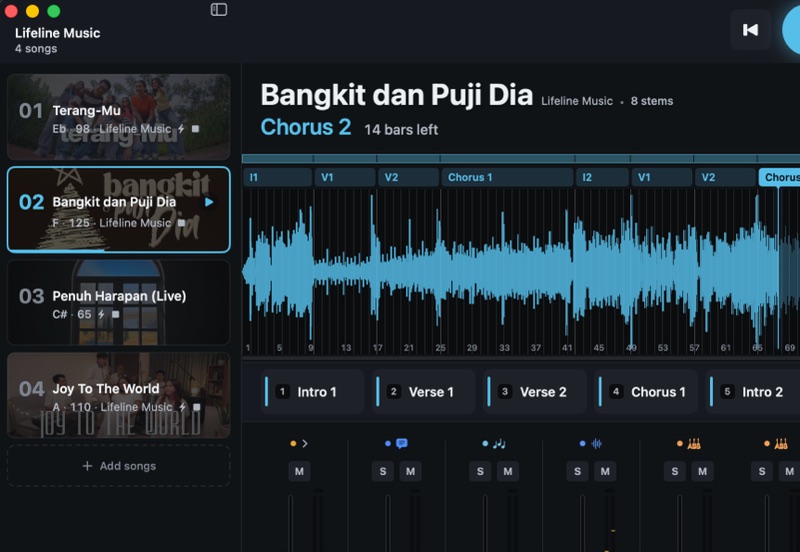Trigger the Chorus 1 section button

[646, 392]
